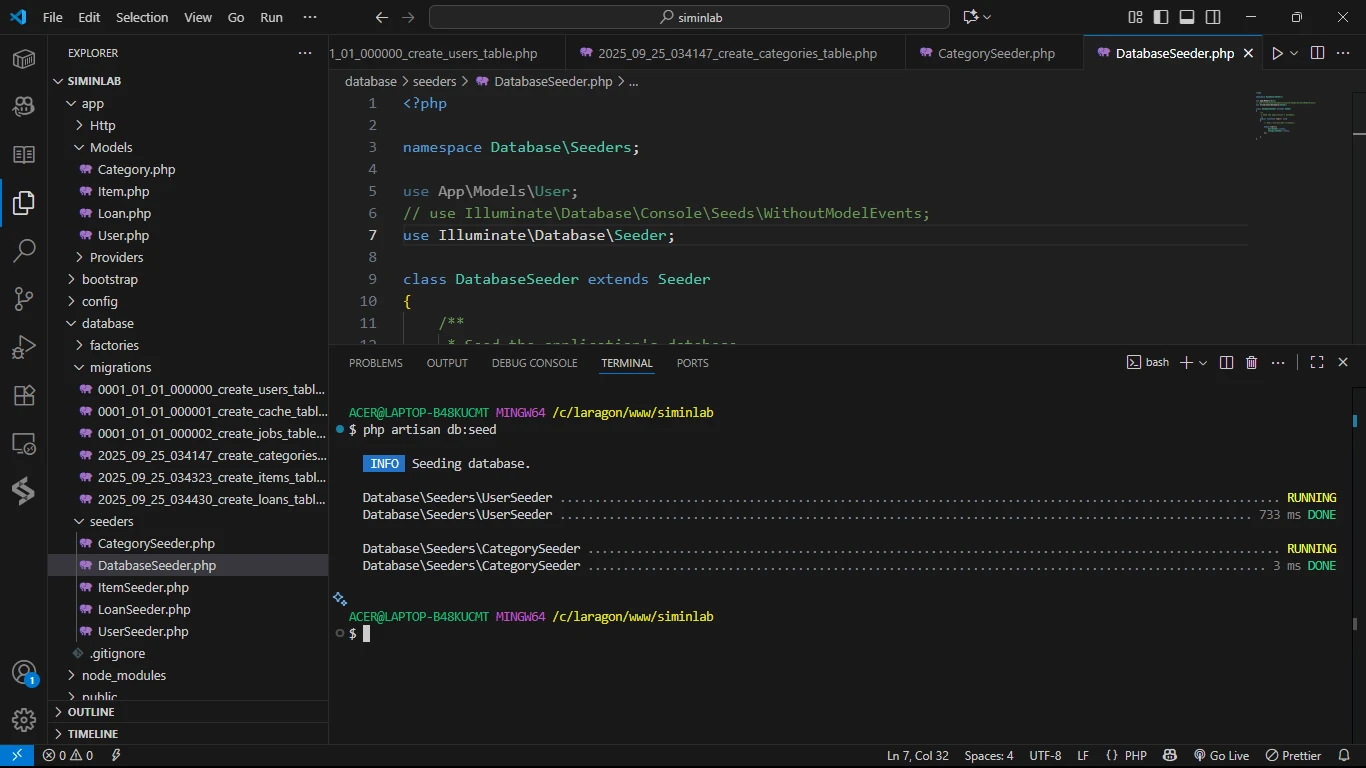This screenshot has height=768, width=1366.
Task: Switch to the CategorySeeder.php tab
Action: [995, 53]
